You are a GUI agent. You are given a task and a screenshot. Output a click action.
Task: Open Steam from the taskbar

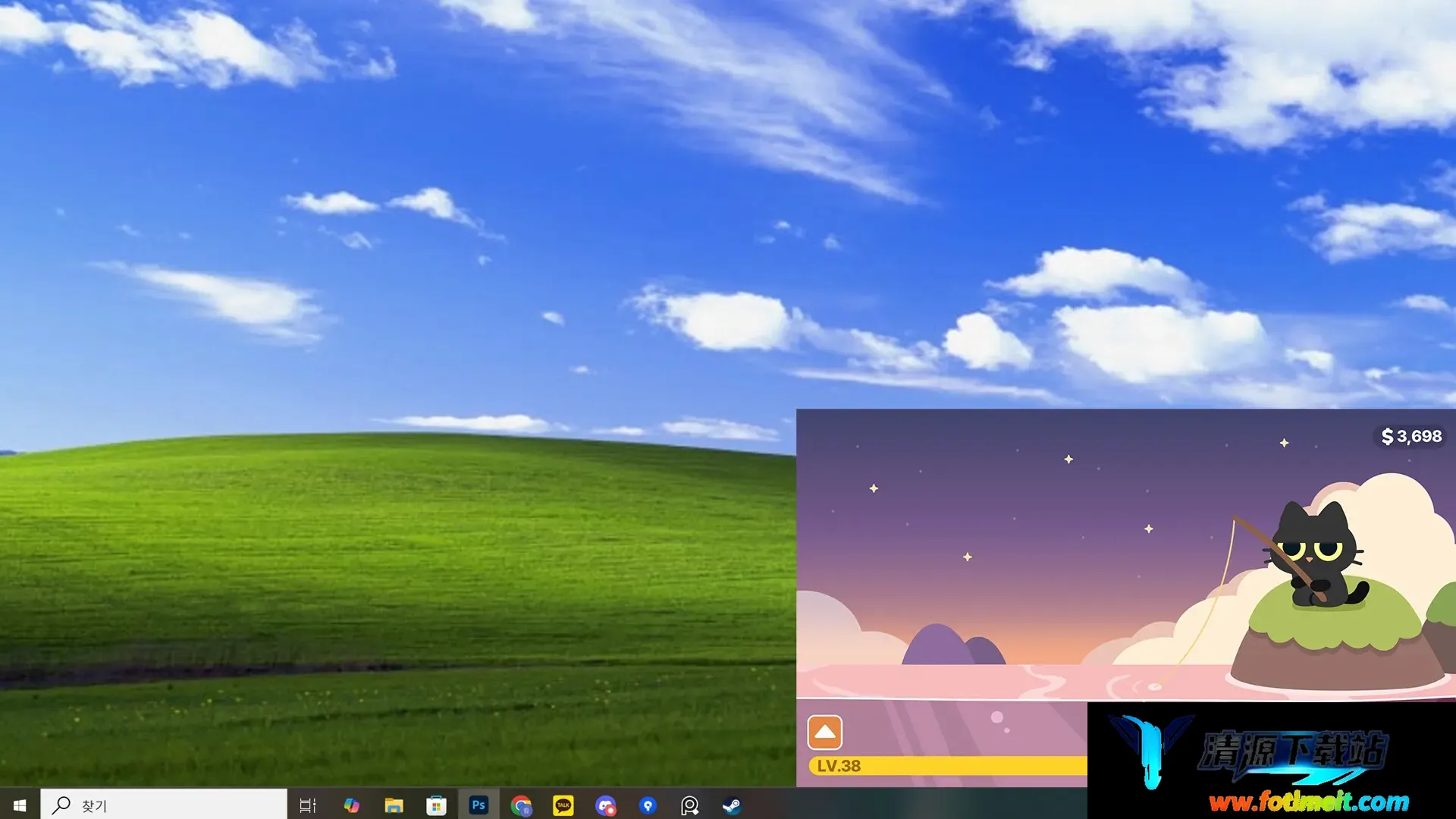click(x=732, y=805)
